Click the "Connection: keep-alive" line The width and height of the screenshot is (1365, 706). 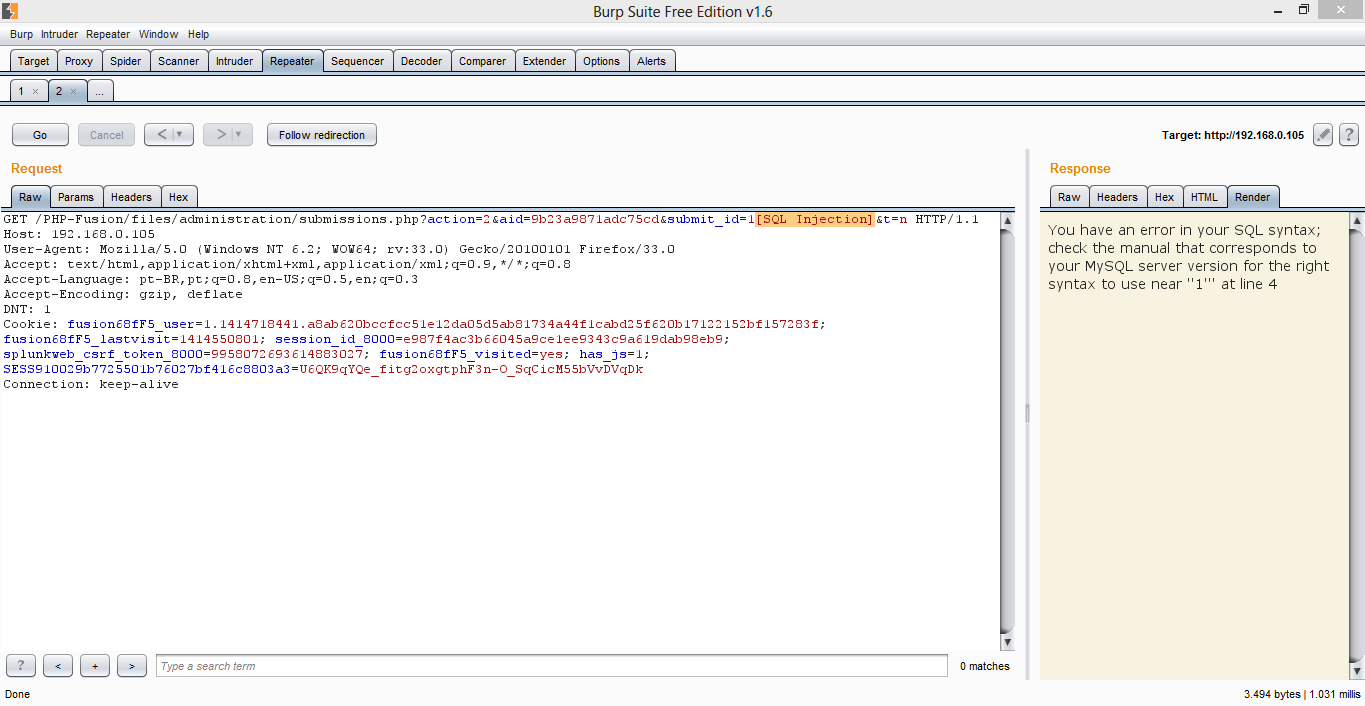(x=91, y=384)
